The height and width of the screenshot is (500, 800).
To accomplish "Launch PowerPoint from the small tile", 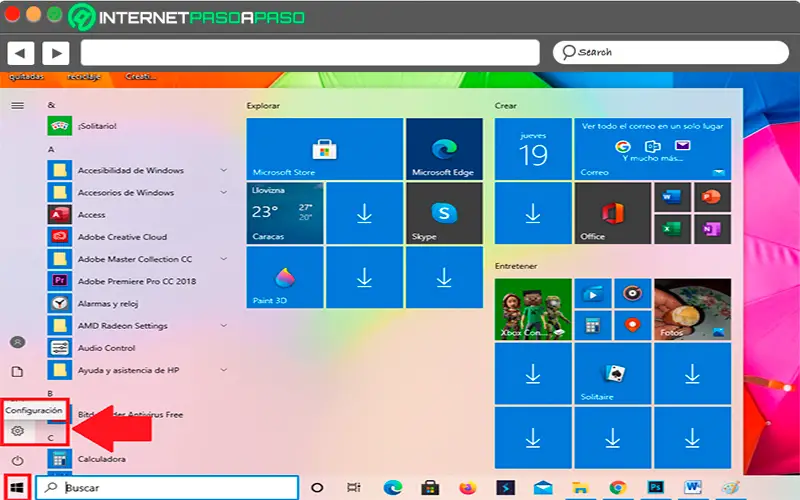I will (712, 197).
